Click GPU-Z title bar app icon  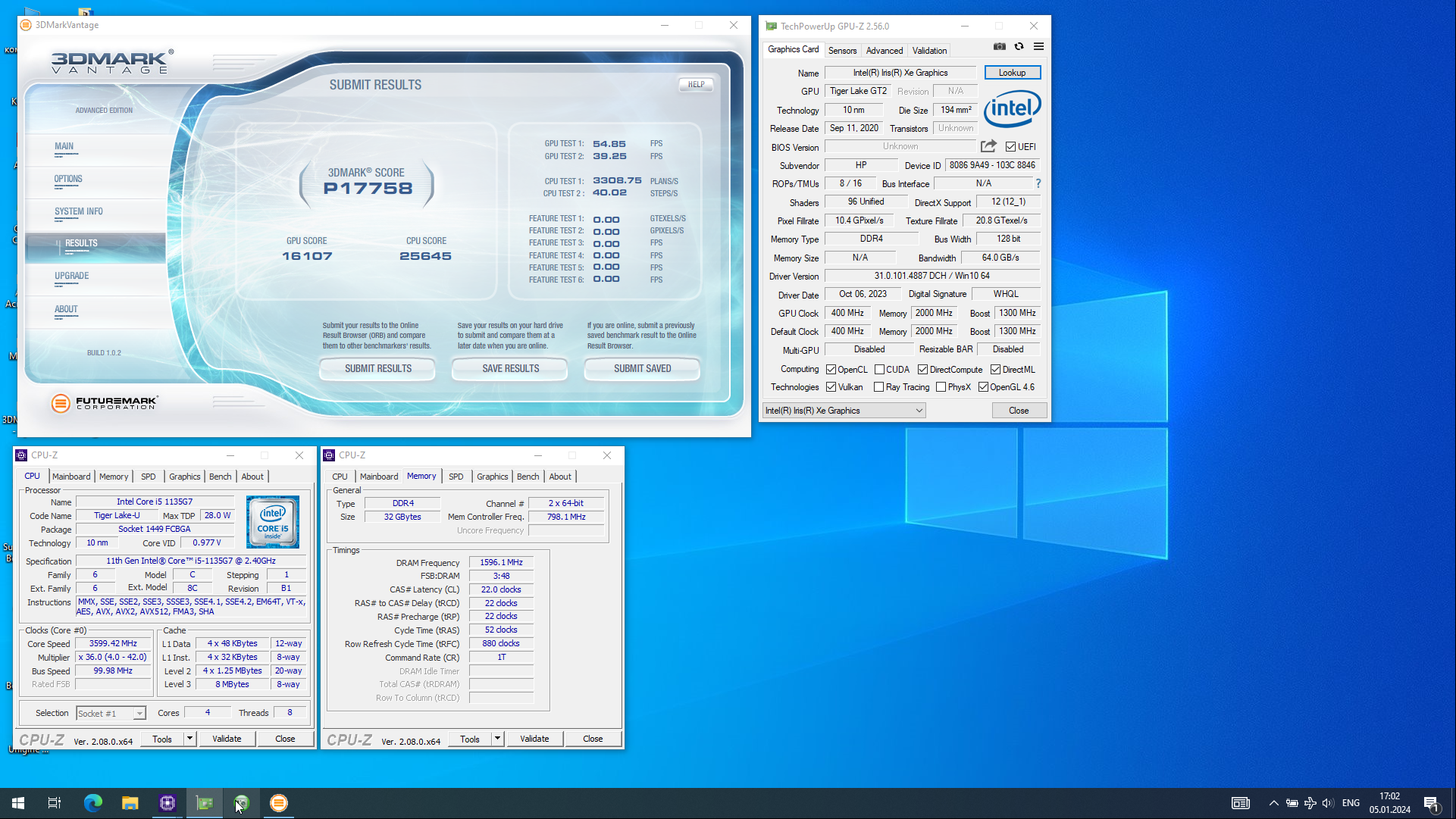pos(771,26)
